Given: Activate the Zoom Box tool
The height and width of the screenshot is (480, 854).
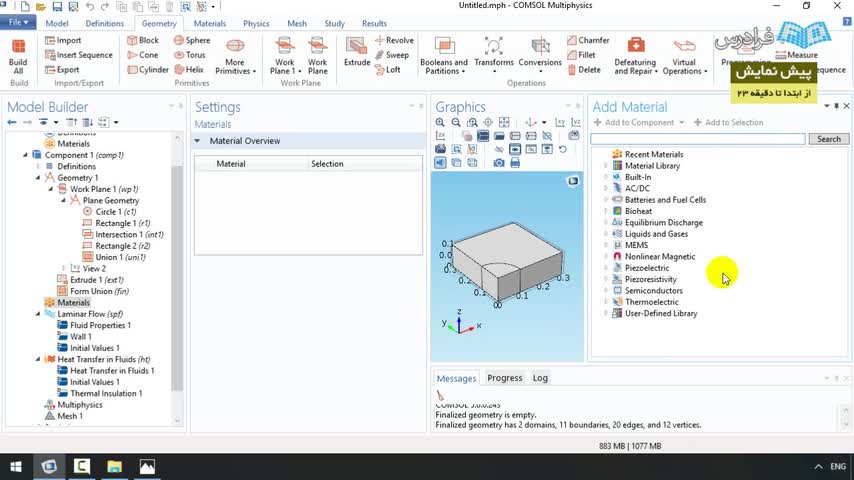Looking at the screenshot, I should 472,123.
